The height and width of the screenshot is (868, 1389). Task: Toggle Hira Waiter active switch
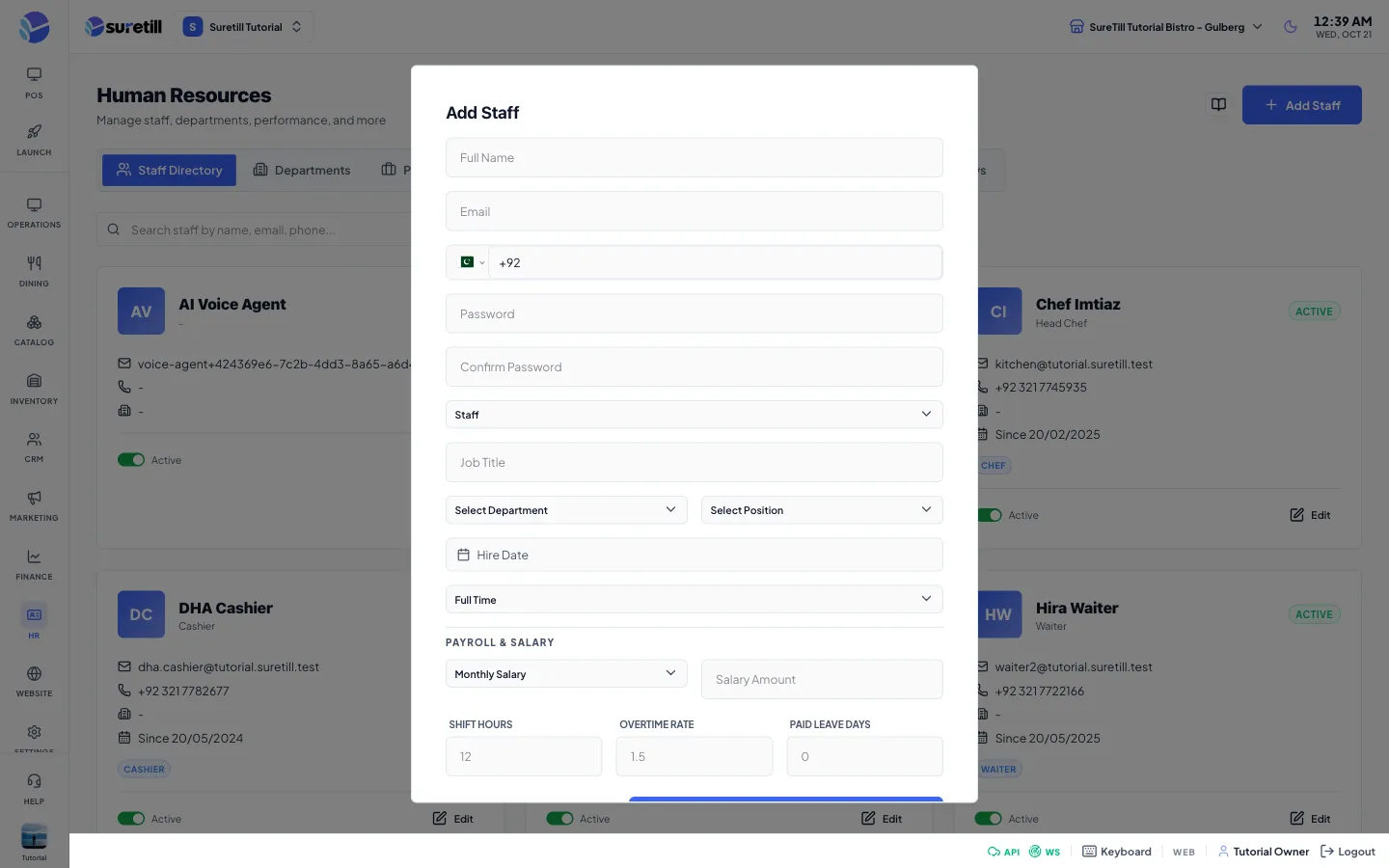pyautogui.click(x=989, y=819)
